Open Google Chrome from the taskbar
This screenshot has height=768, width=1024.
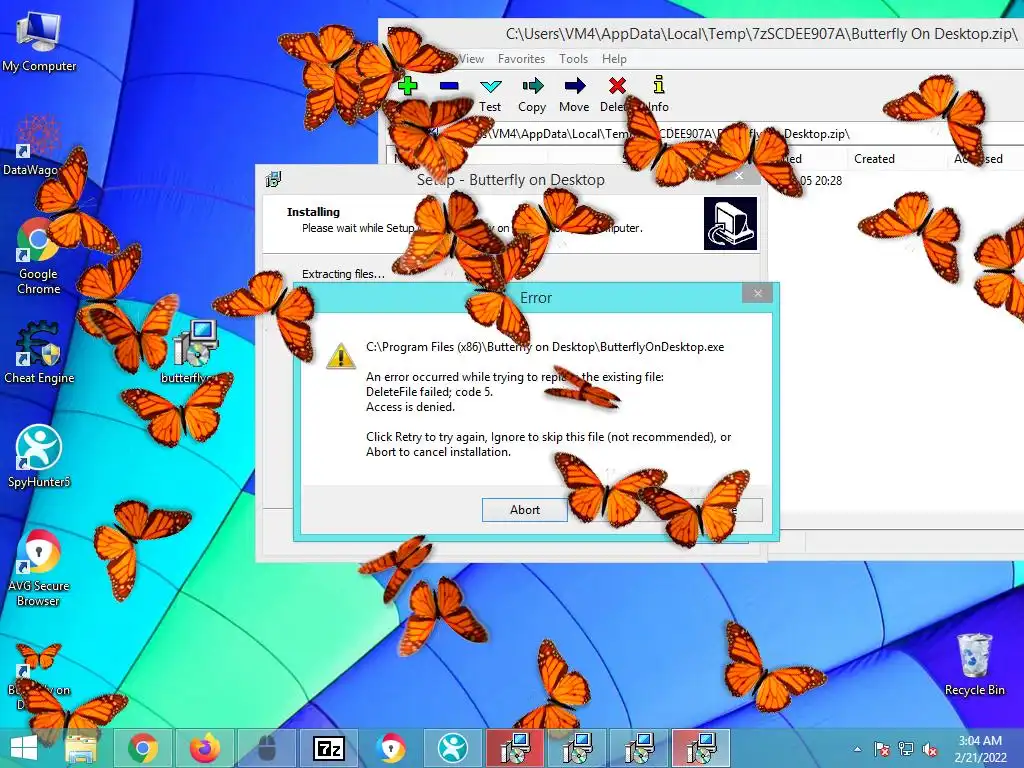pos(143,748)
